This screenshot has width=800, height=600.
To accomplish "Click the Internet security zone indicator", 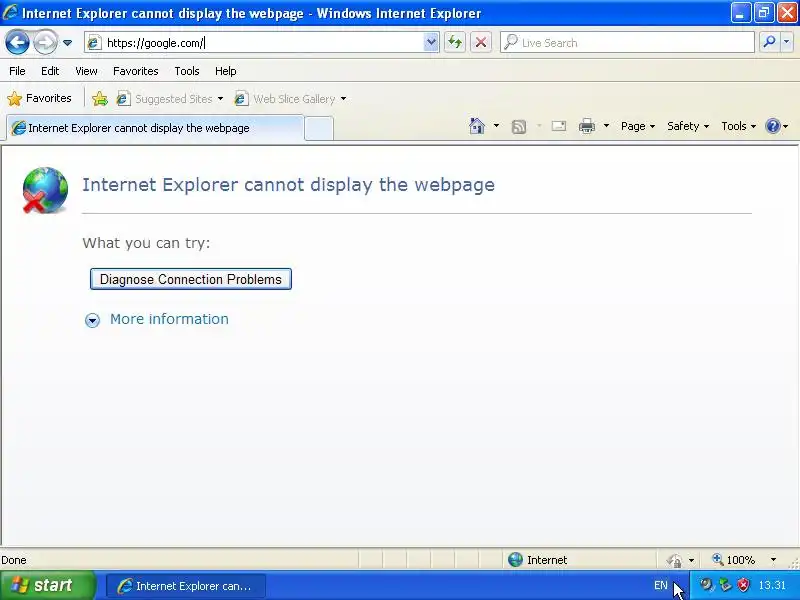I will (538, 560).
